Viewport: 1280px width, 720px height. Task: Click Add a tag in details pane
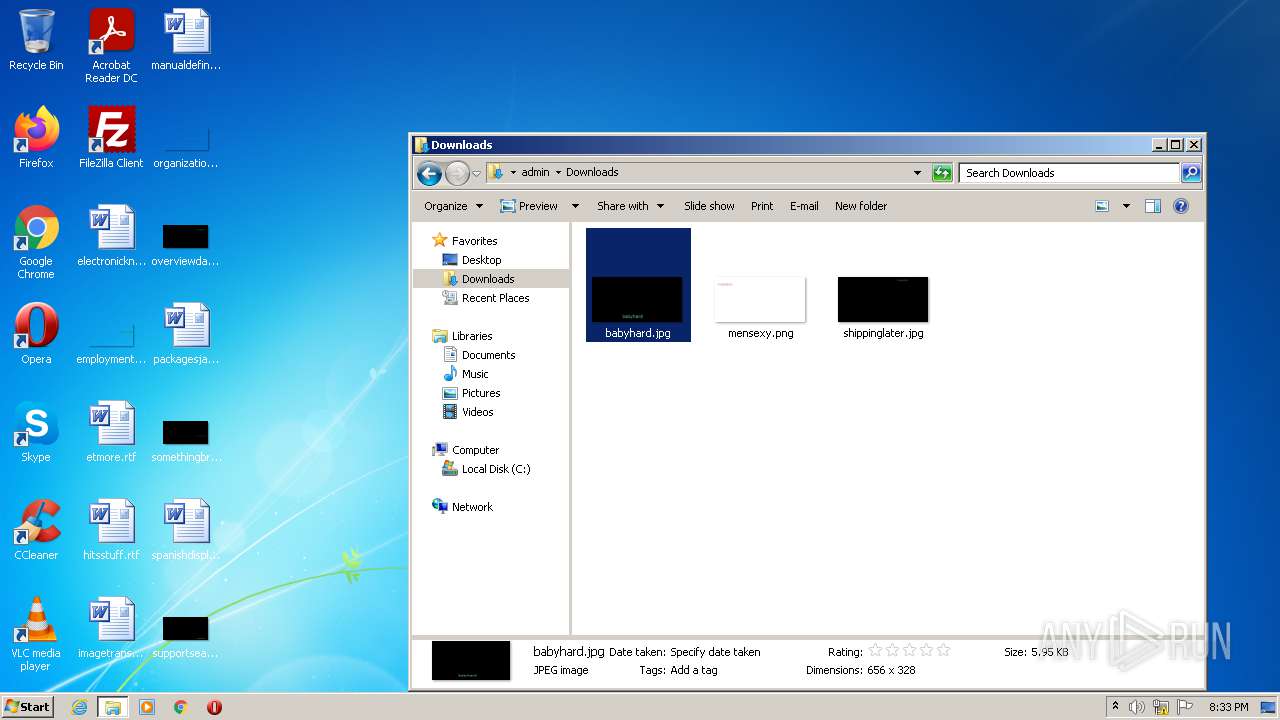tap(694, 670)
